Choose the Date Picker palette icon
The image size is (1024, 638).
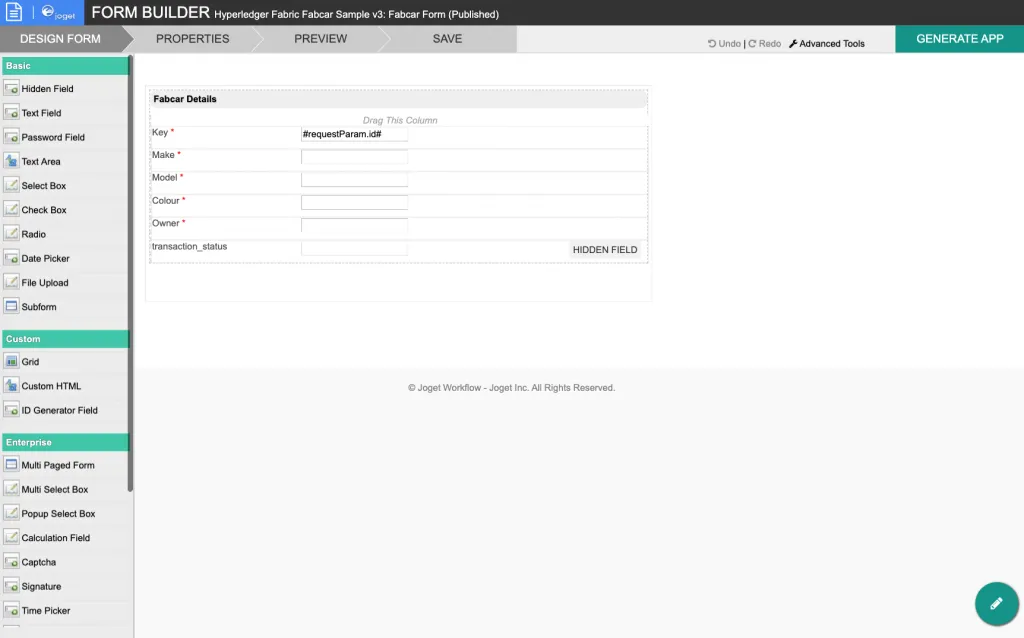(x=11, y=258)
